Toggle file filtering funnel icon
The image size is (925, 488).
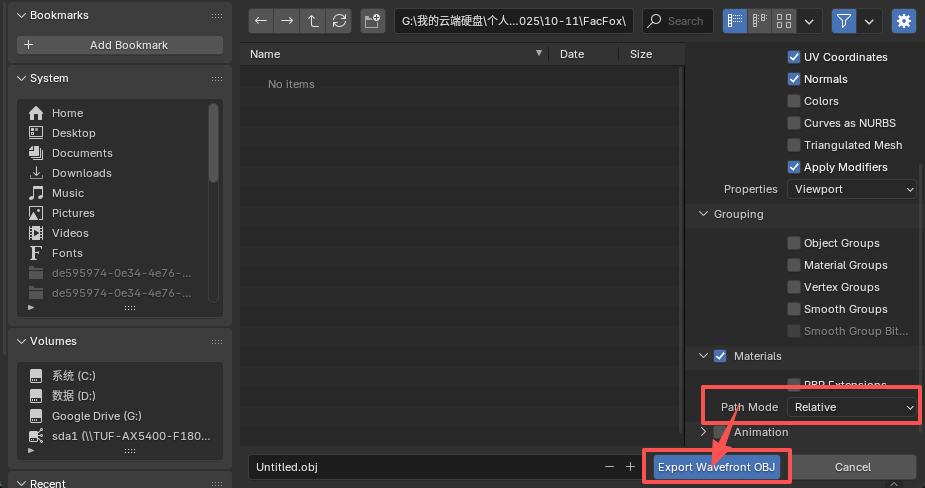844,21
